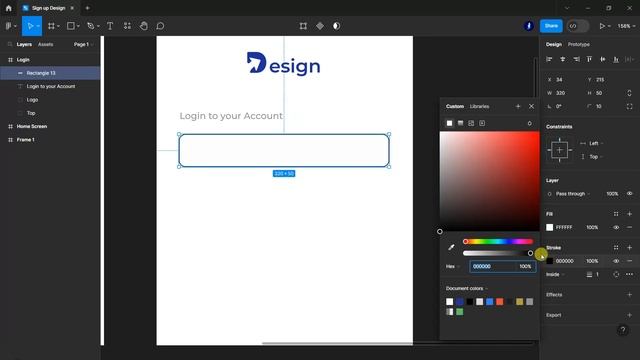Switch to the Libraries tab in picker
Screen dimensions: 640x360
point(479,106)
